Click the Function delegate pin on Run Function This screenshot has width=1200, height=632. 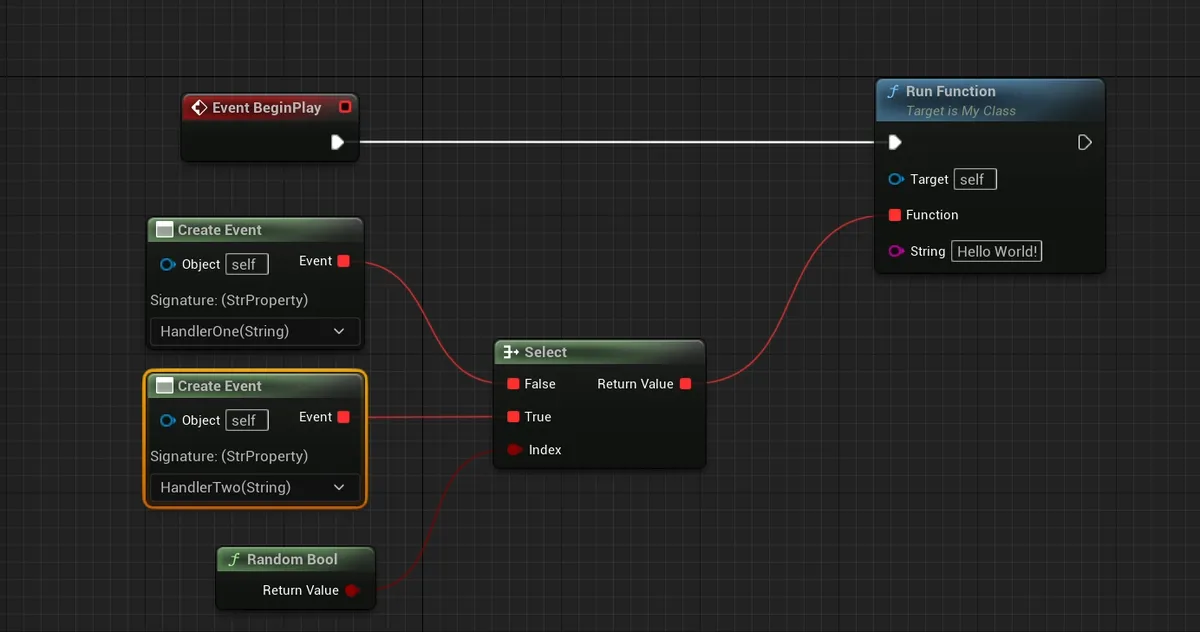[894, 215]
